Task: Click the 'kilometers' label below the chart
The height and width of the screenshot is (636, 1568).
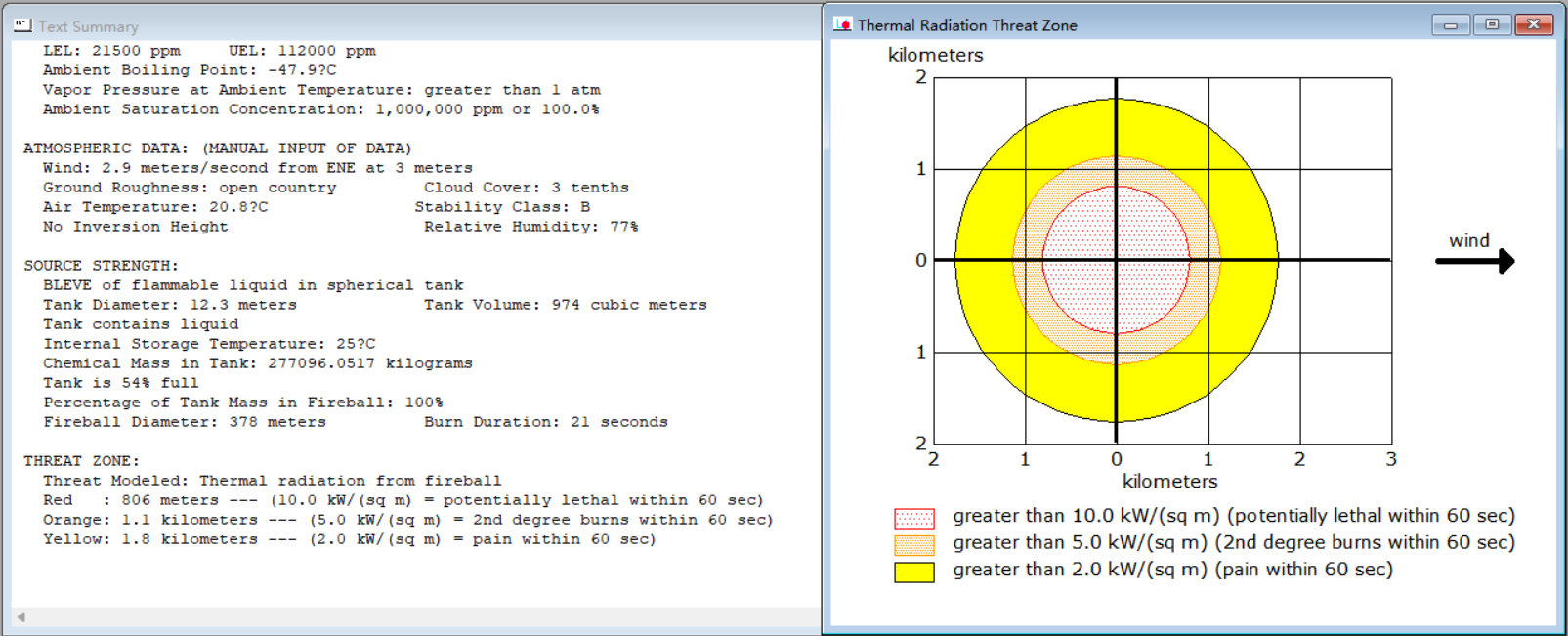Action: point(1170,482)
